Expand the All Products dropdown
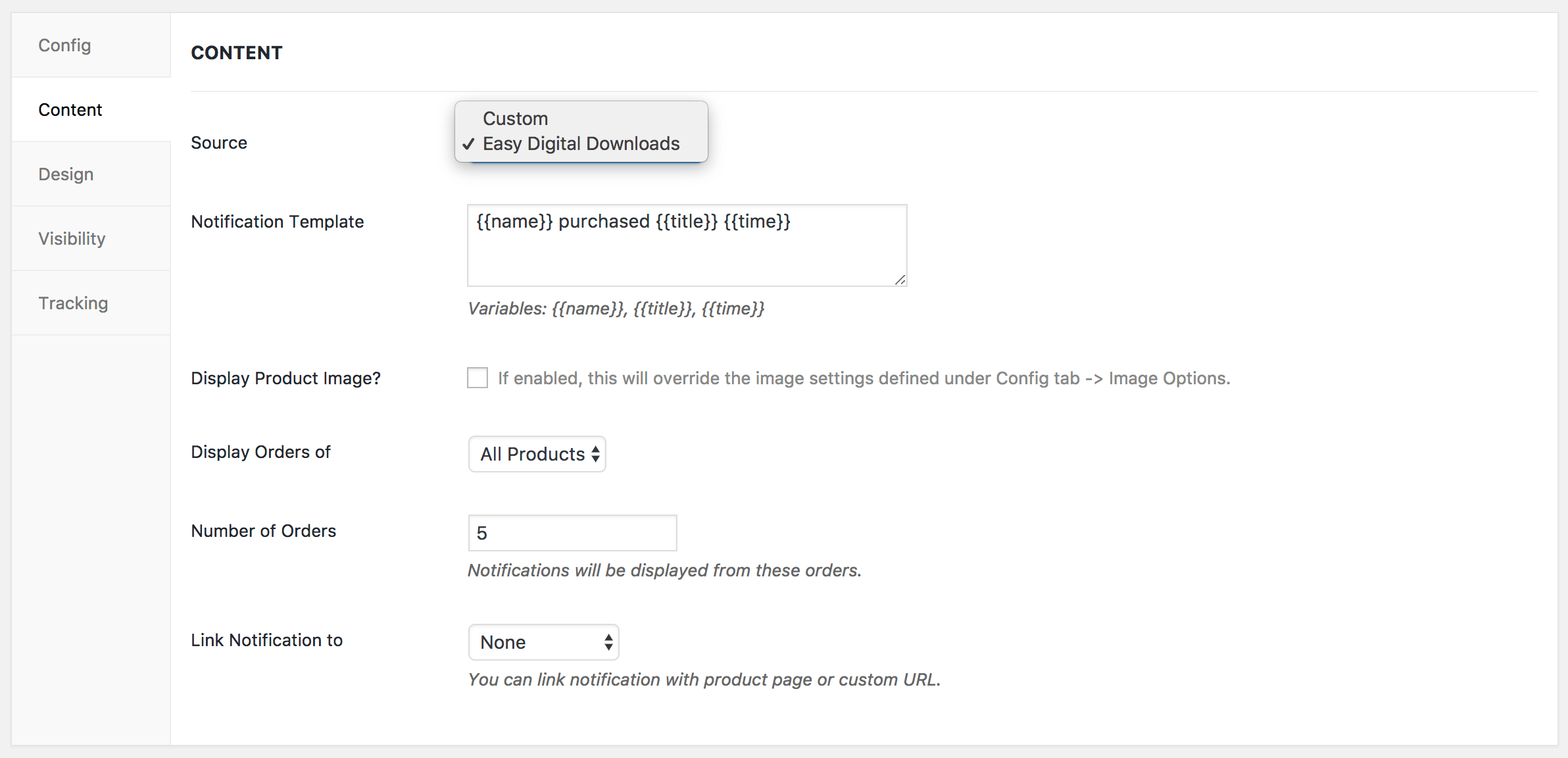The width and height of the screenshot is (1568, 758). (537, 454)
